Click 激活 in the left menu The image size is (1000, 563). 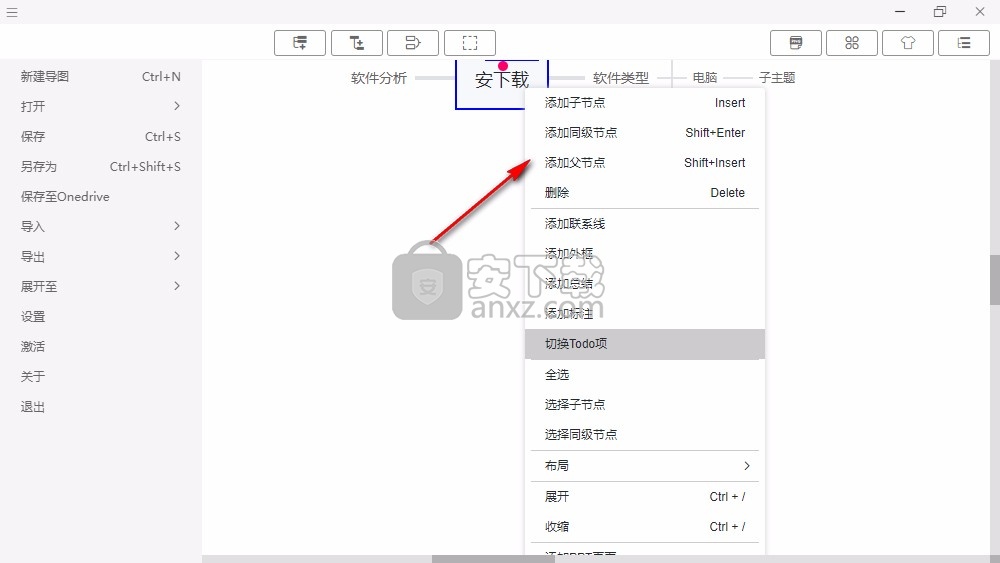(100, 346)
